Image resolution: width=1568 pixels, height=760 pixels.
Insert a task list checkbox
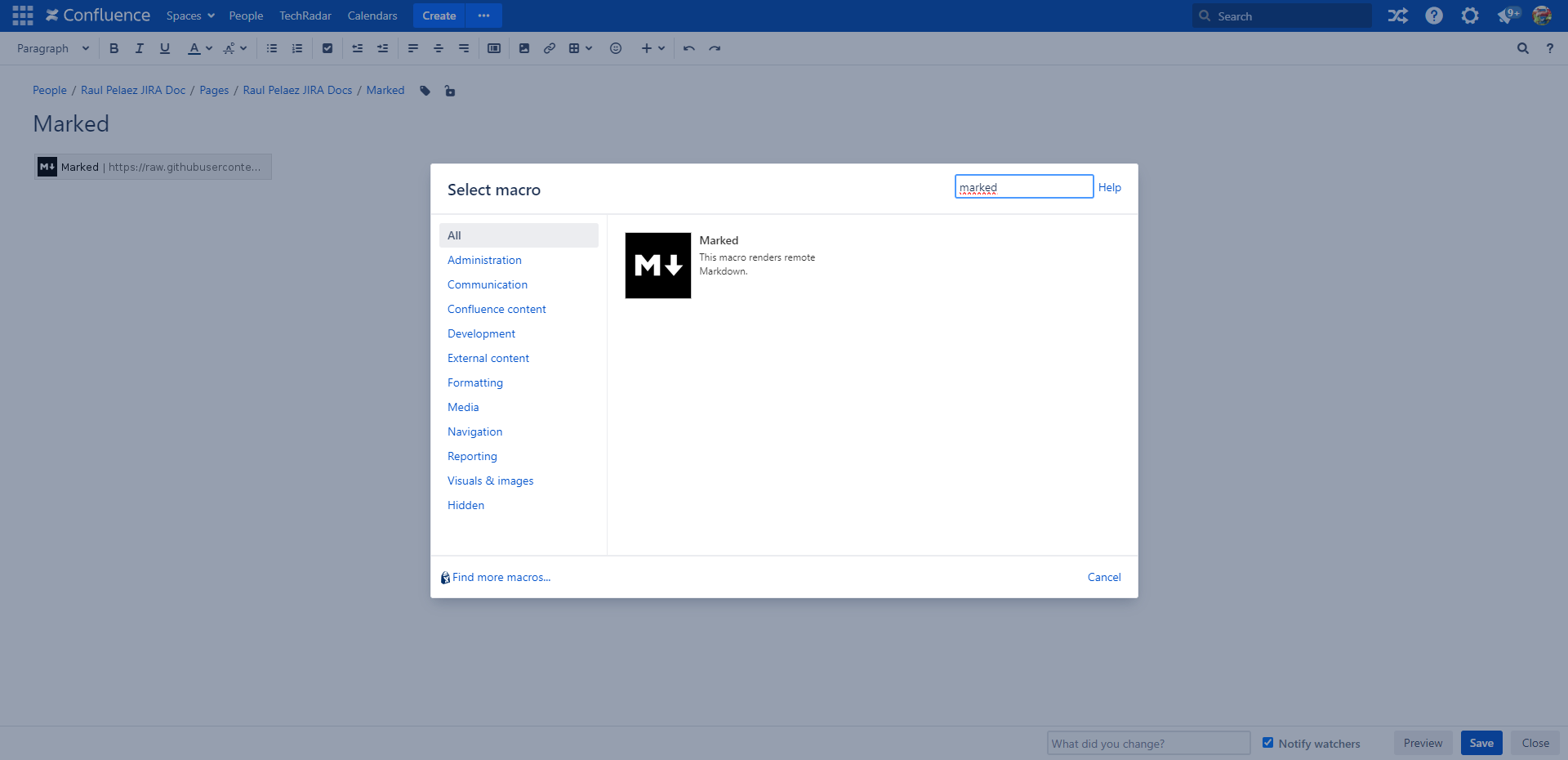pos(327,48)
